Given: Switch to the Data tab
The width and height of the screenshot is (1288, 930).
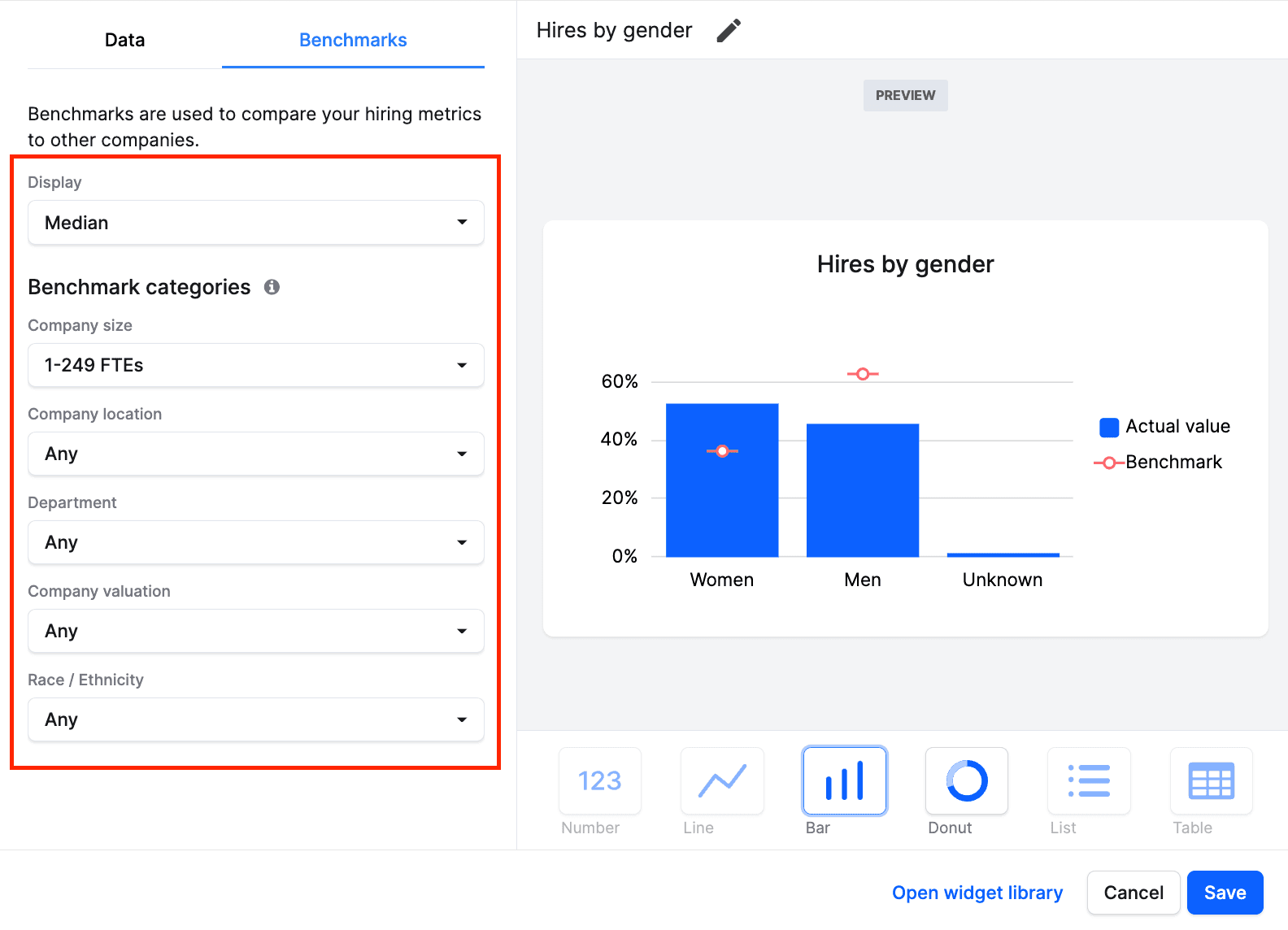Looking at the screenshot, I should (124, 40).
